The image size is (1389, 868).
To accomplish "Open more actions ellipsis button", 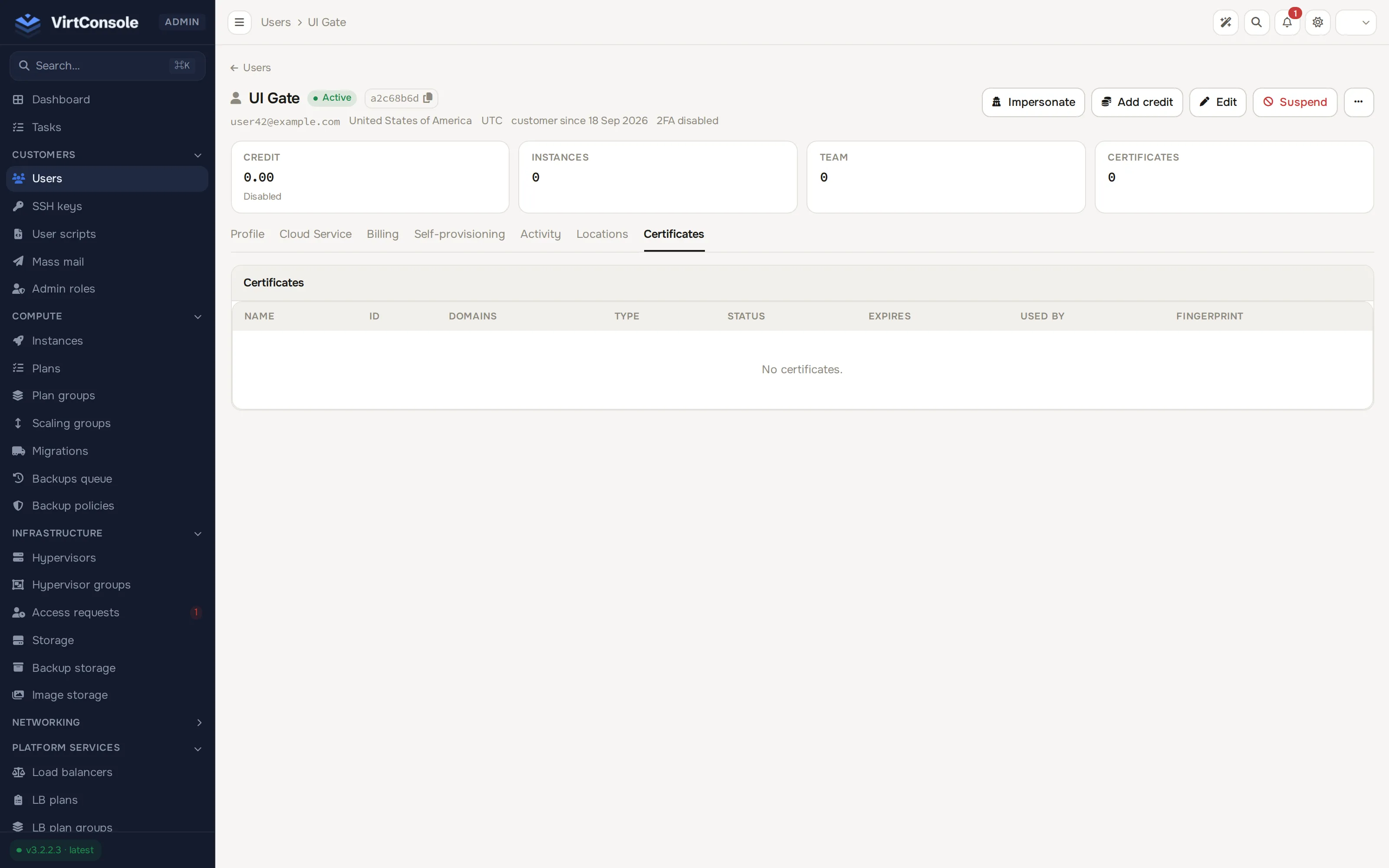I will (1359, 102).
